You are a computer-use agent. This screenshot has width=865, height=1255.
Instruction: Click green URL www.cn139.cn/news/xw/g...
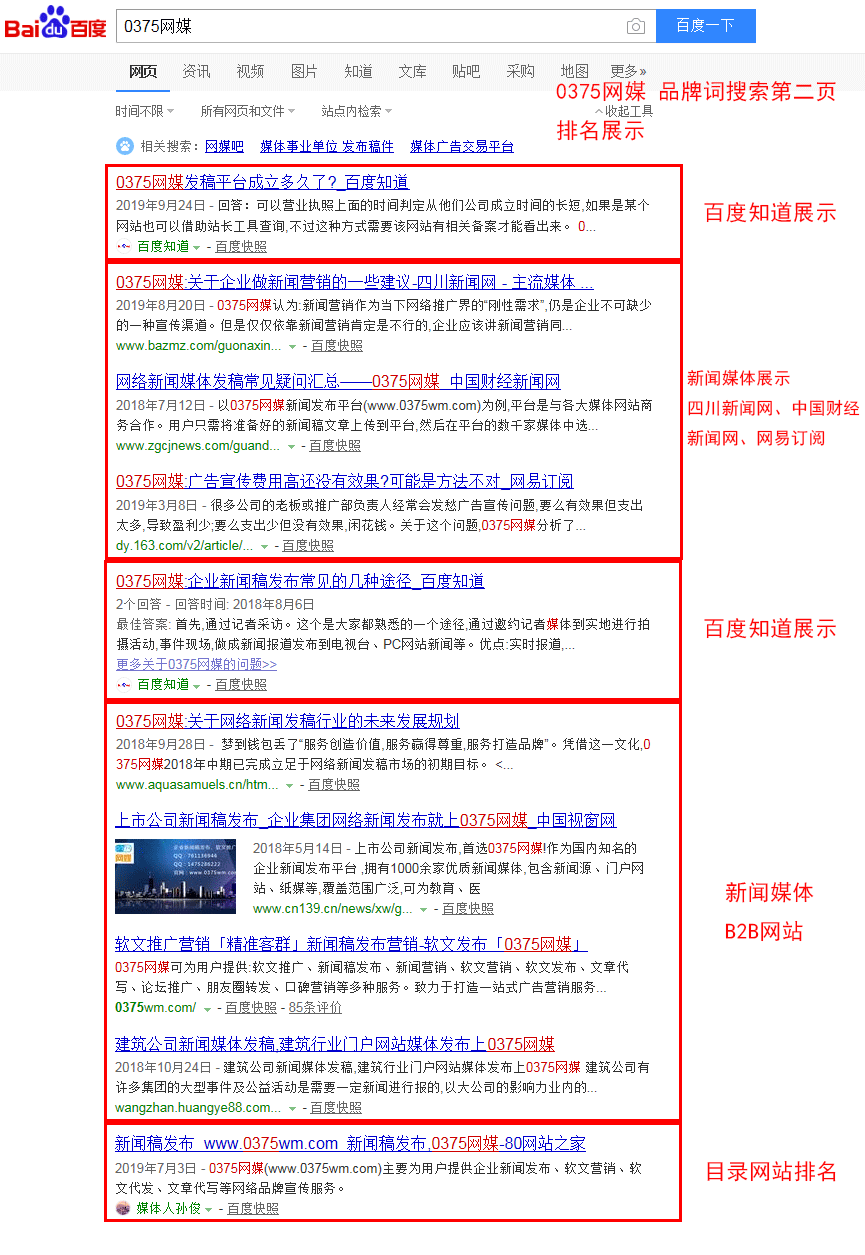[333, 909]
